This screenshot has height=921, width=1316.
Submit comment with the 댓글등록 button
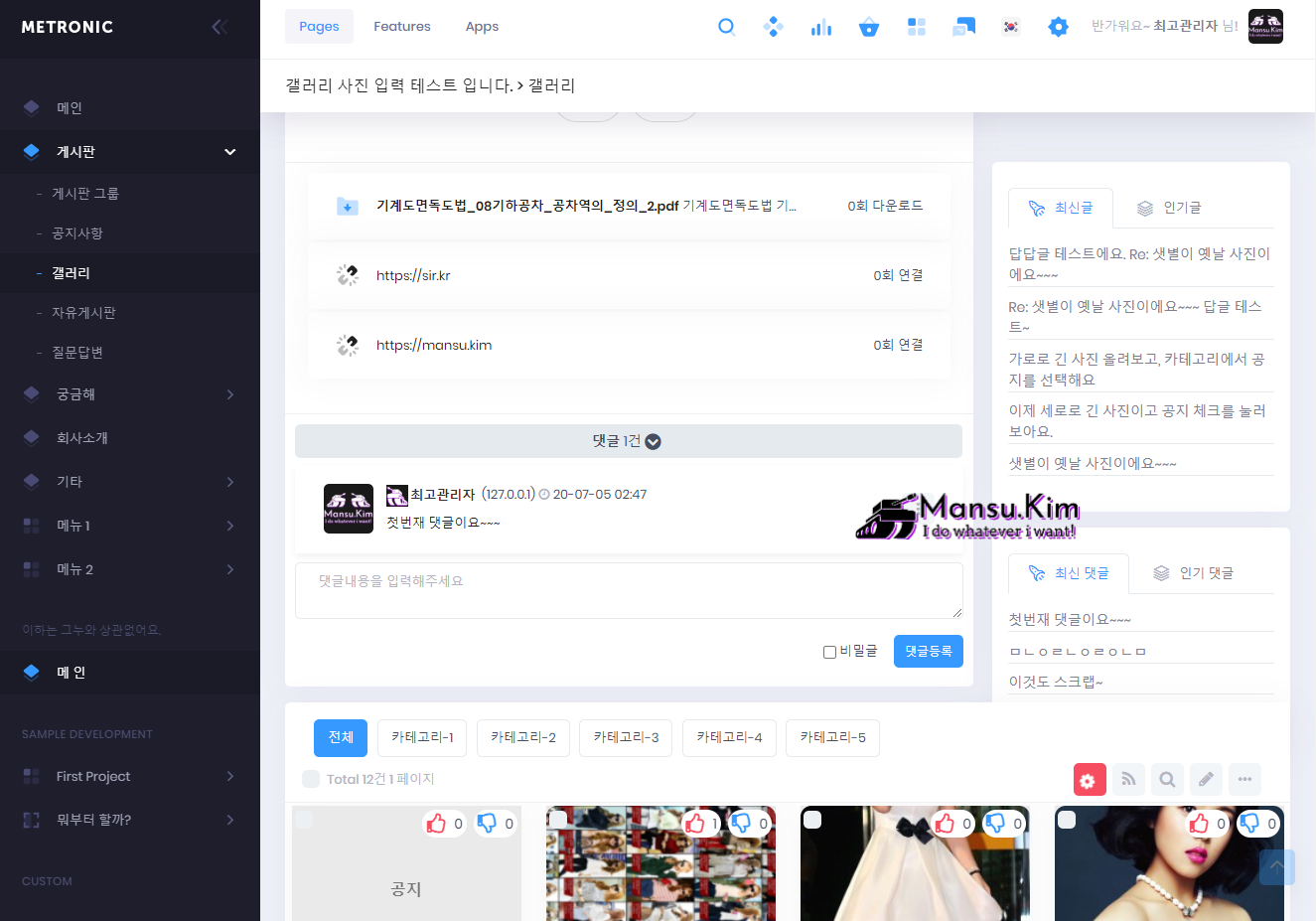pyautogui.click(x=929, y=652)
